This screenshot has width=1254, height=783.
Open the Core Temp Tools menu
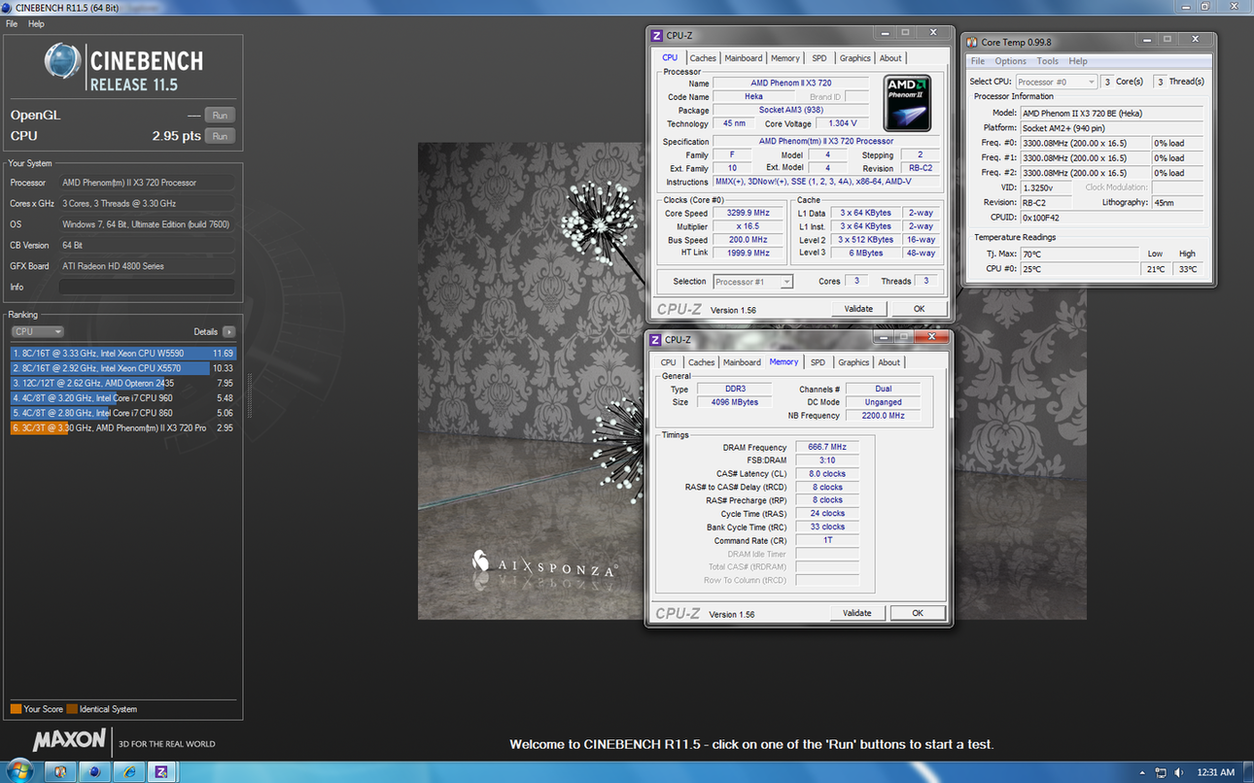pyautogui.click(x=1047, y=61)
